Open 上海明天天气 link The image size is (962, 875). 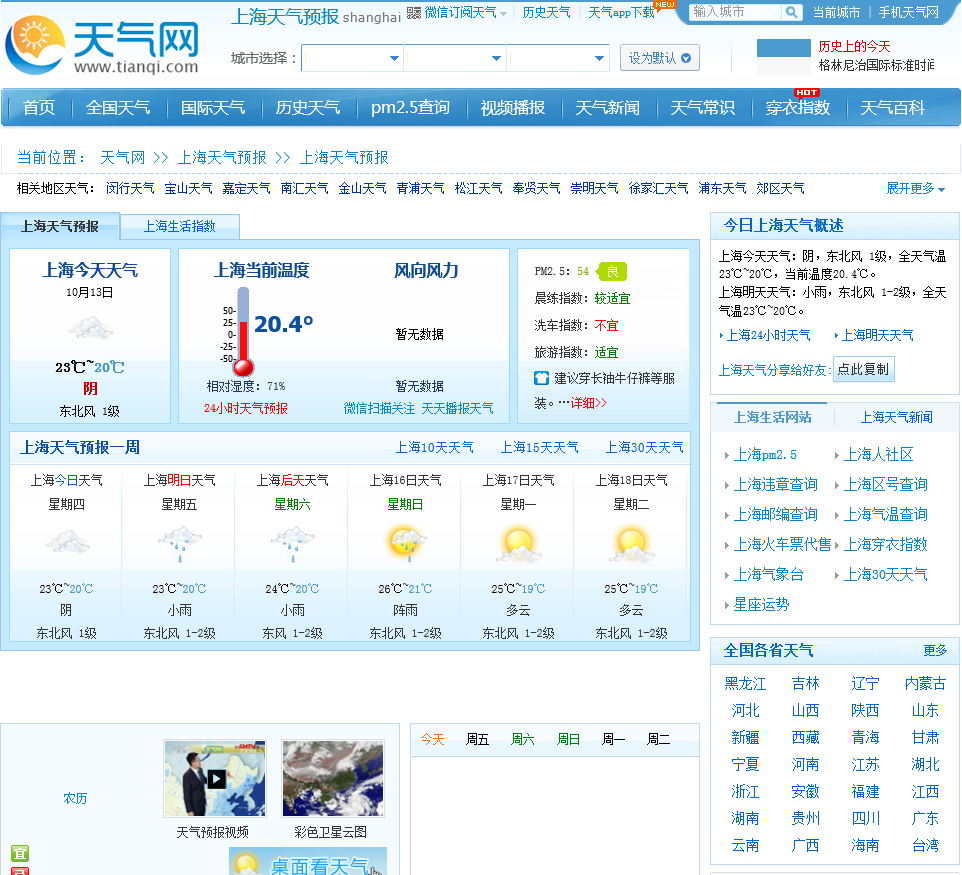click(x=877, y=335)
